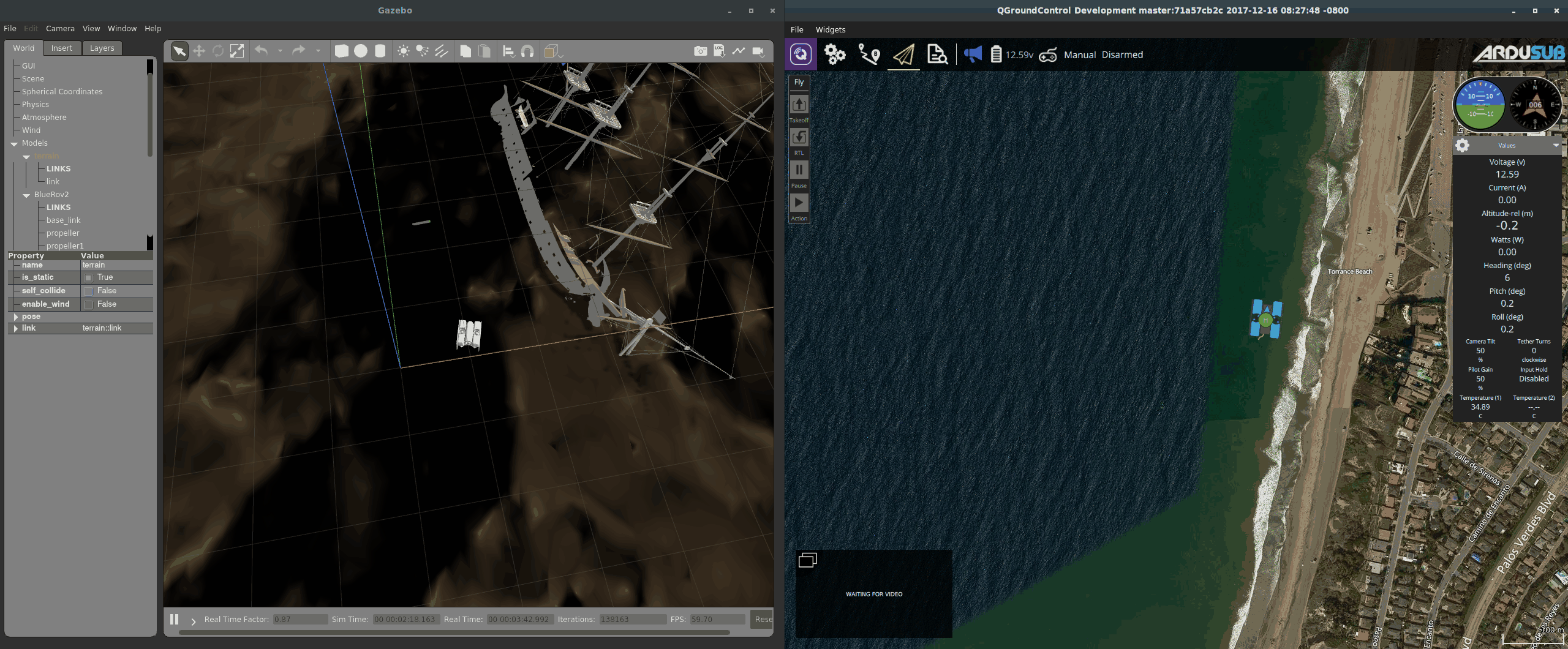Expand the link property row
The width and height of the screenshot is (1568, 649).
[16, 328]
